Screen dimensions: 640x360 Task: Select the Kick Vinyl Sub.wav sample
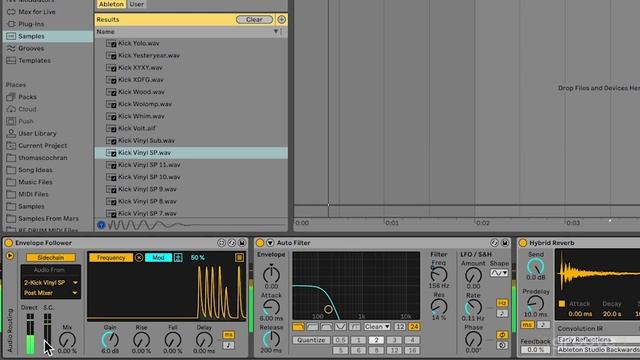[x=191, y=140]
